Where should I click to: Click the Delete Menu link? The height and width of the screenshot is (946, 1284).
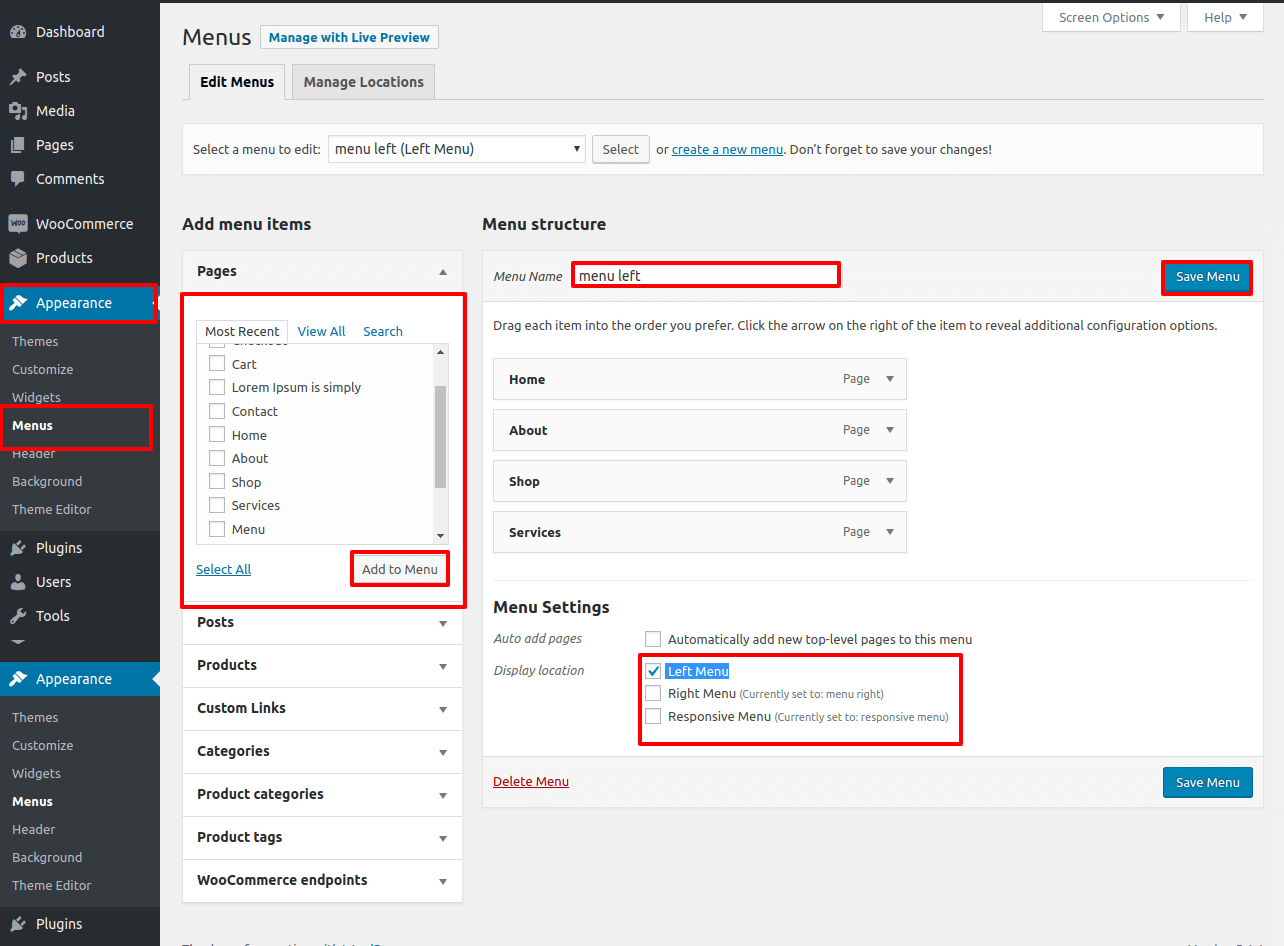[x=531, y=781]
